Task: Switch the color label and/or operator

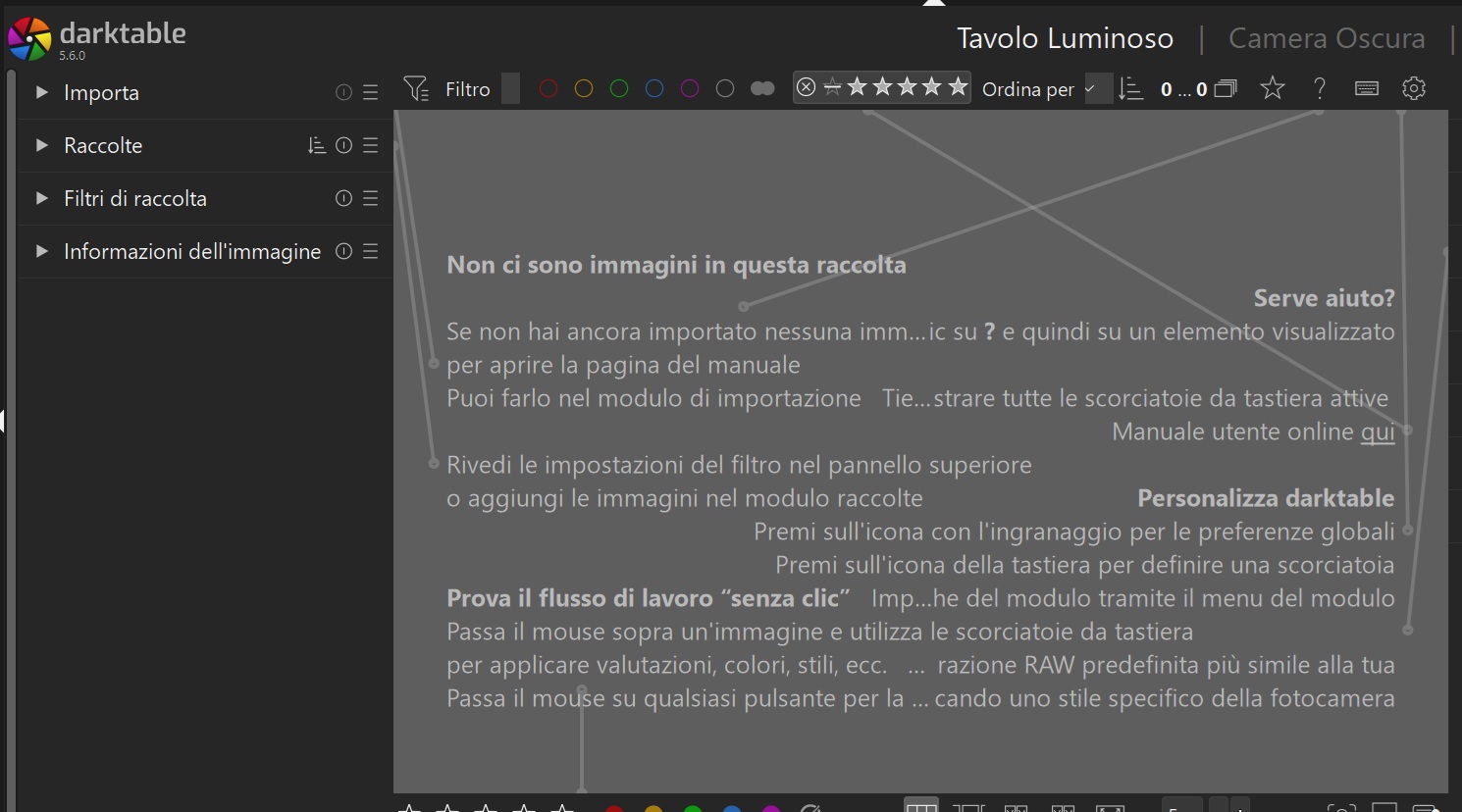Action: pyautogui.click(x=762, y=89)
